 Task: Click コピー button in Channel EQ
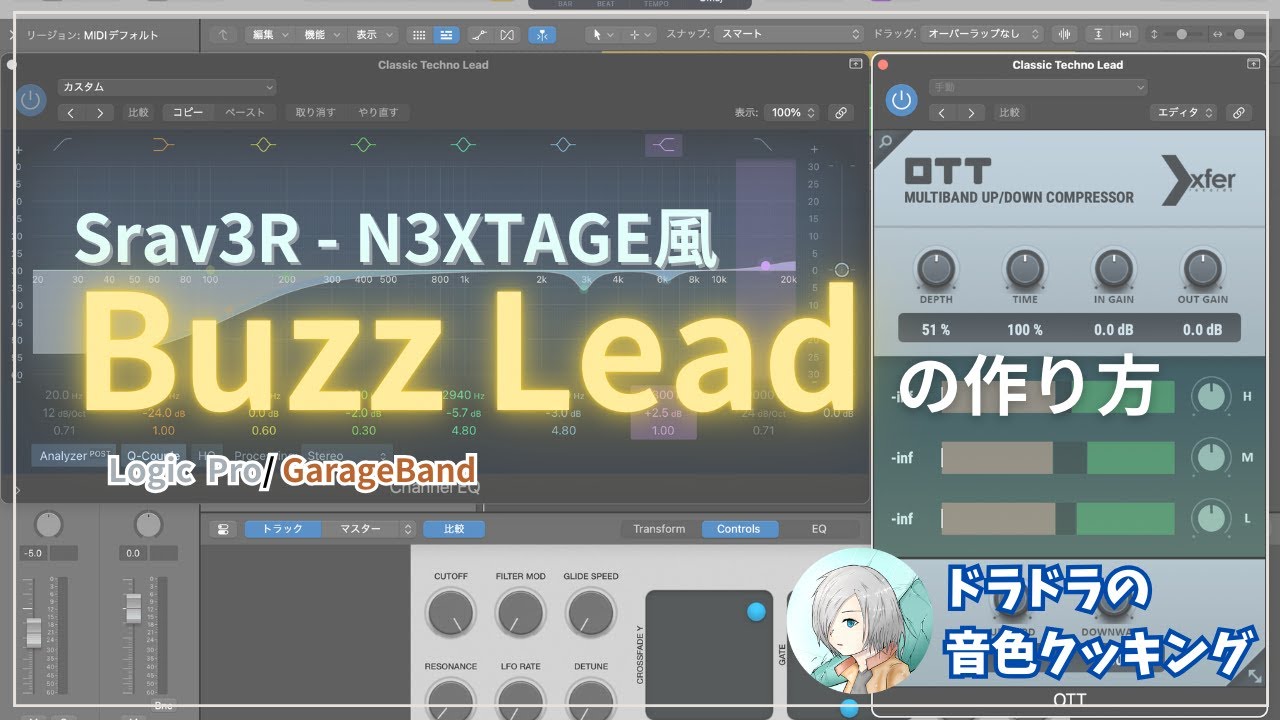[188, 113]
